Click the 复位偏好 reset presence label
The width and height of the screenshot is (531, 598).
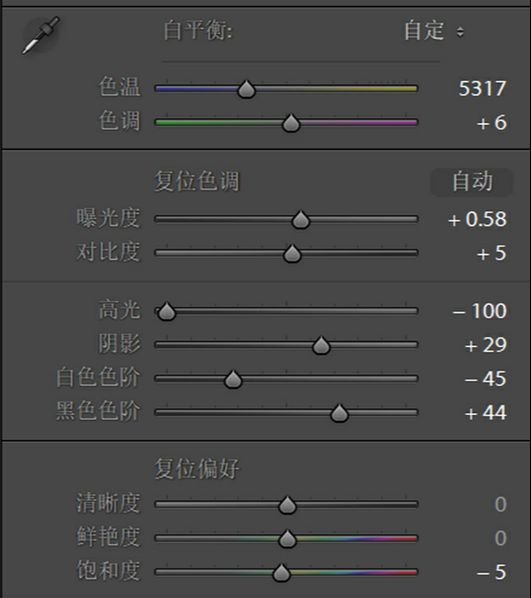click(197, 469)
